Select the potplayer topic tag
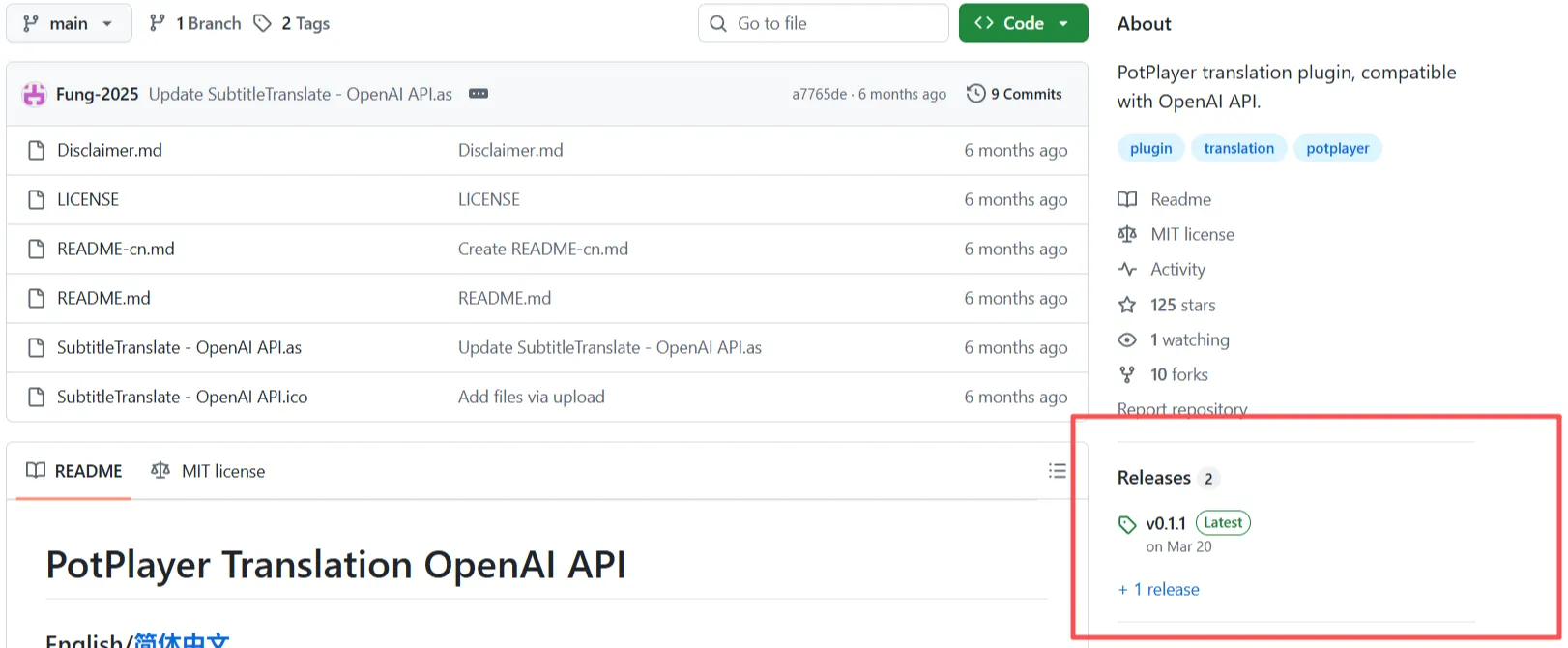 pos(1337,148)
